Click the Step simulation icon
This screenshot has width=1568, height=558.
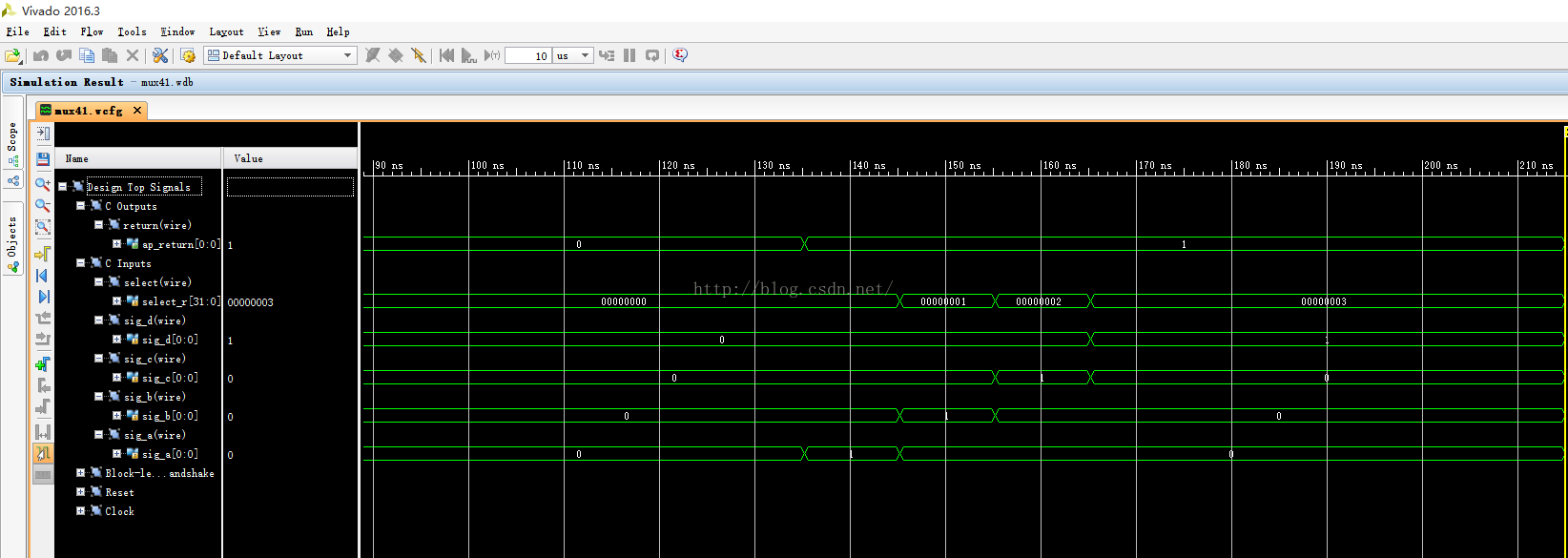[x=607, y=55]
